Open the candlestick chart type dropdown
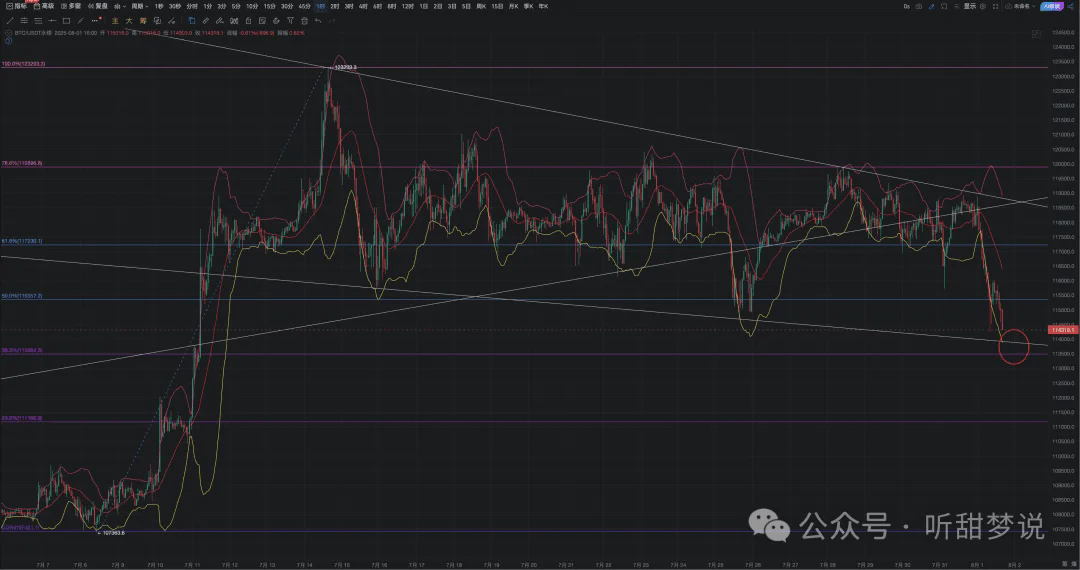The height and width of the screenshot is (570, 1080). click(120, 6)
